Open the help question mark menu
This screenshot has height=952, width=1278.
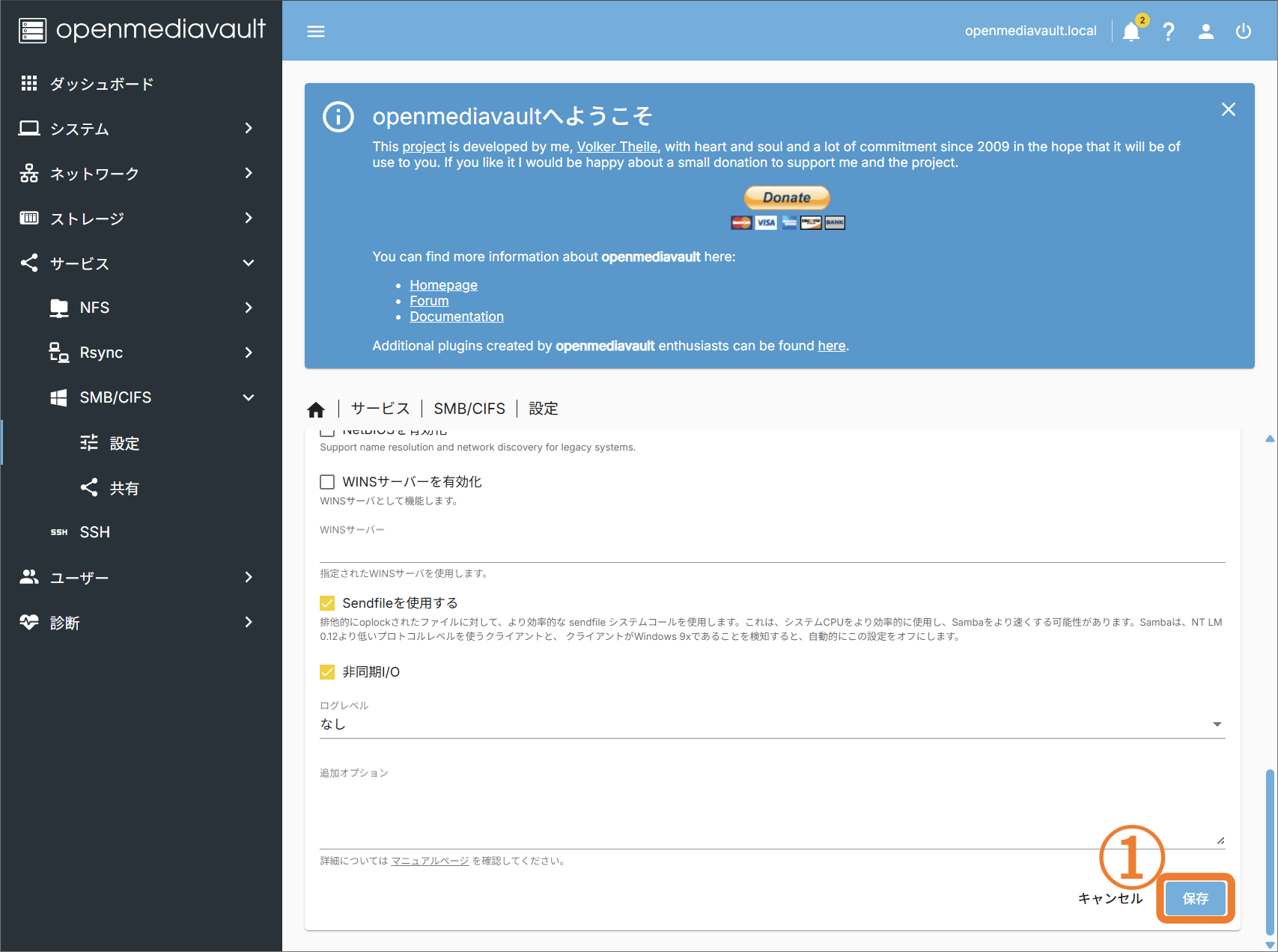pos(1169,31)
